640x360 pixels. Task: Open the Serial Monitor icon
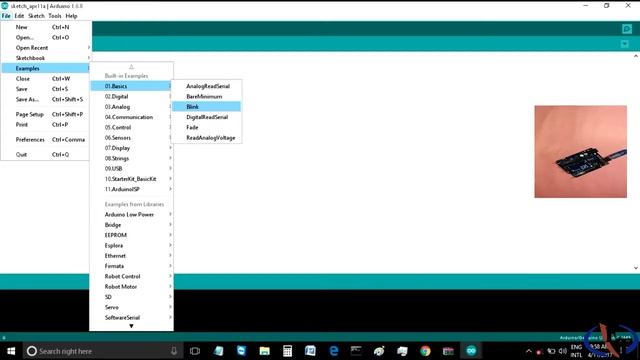coord(627,29)
